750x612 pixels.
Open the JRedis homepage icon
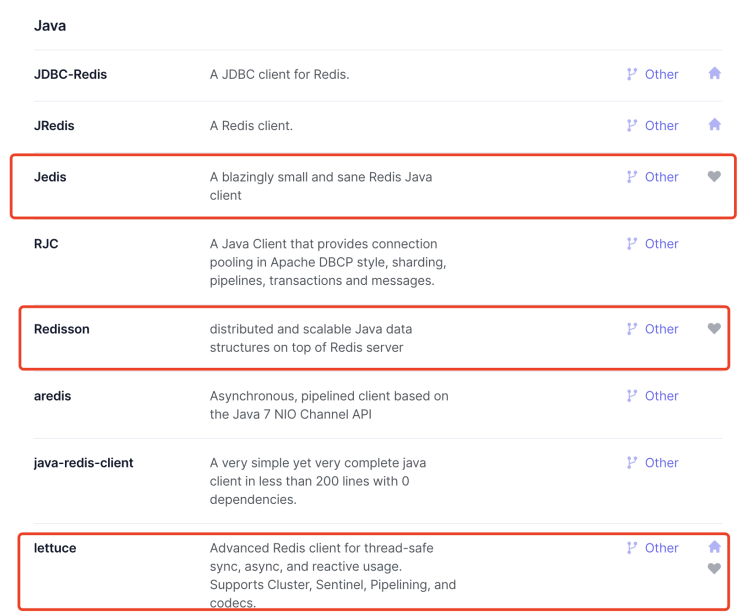click(714, 124)
